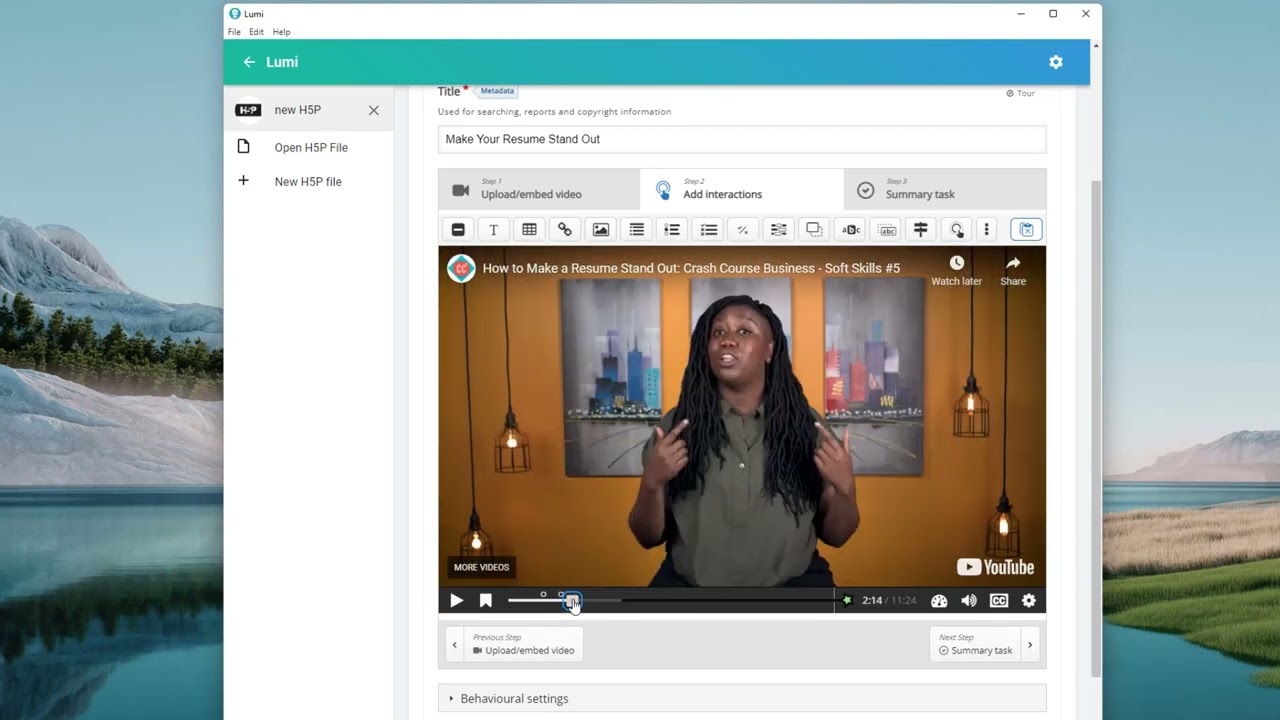Add a Statements summary interaction
Image resolution: width=1280 pixels, height=720 pixels.
pyautogui.click(x=636, y=230)
